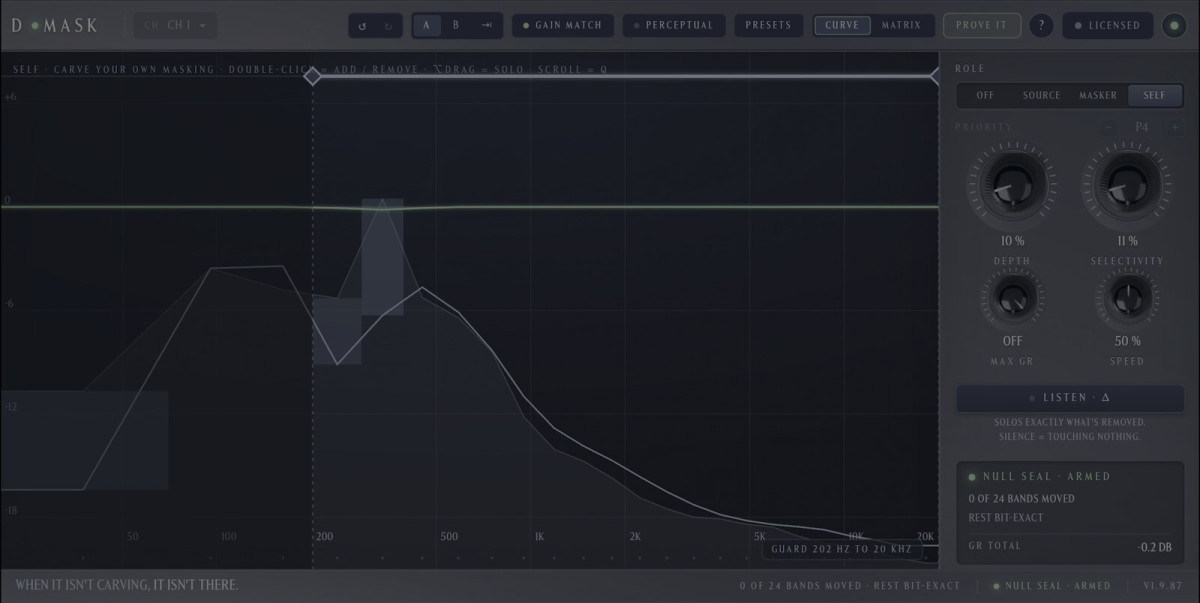Image resolution: width=1200 pixels, height=603 pixels.
Task: Click the Licensed status button
Action: (1107, 25)
